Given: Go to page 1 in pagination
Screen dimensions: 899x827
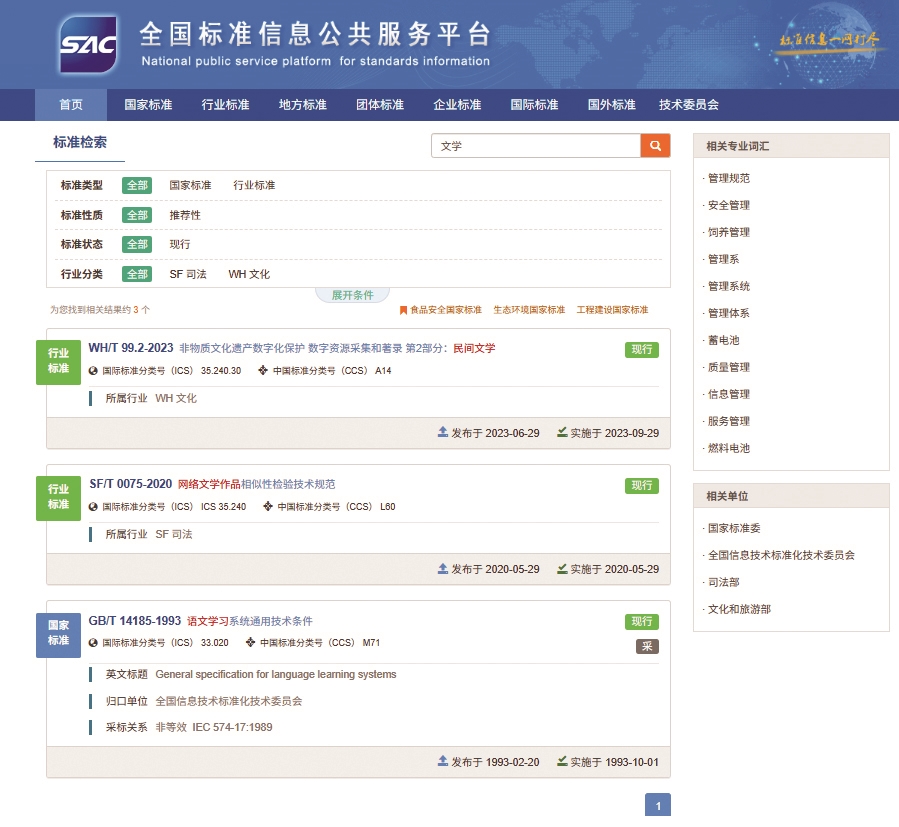Looking at the screenshot, I should 658,806.
